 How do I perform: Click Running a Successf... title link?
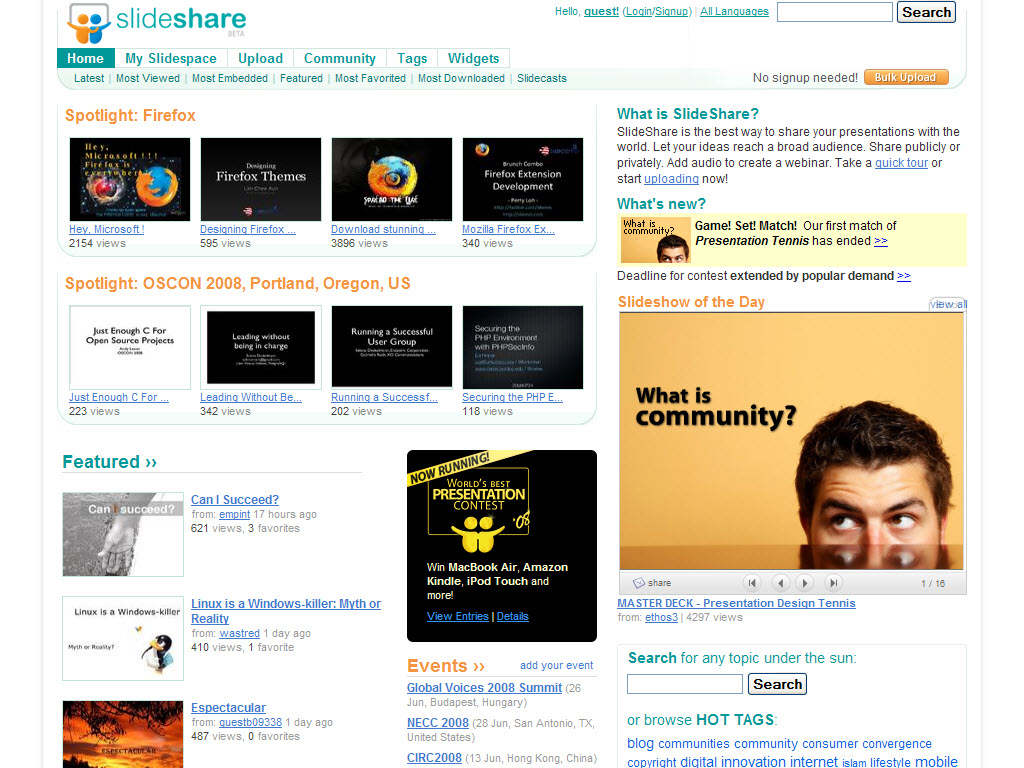(385, 397)
